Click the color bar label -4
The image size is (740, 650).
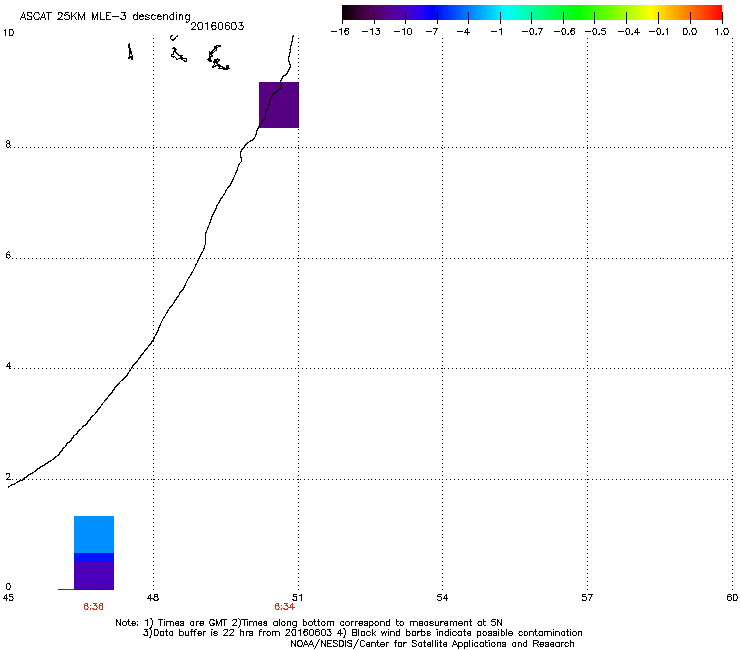[463, 32]
